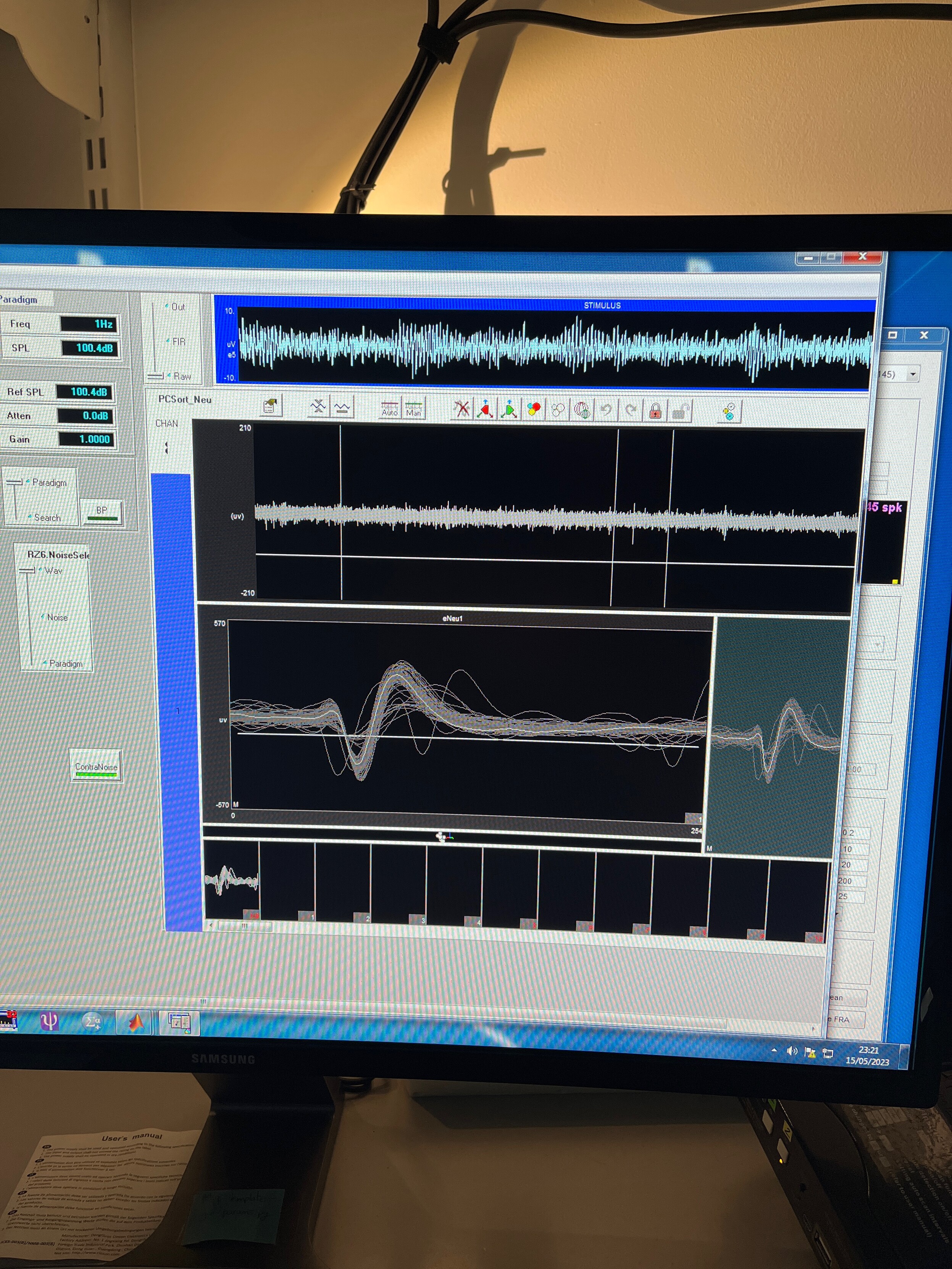Click the blue-yellow cluster dots icon

click(729, 411)
